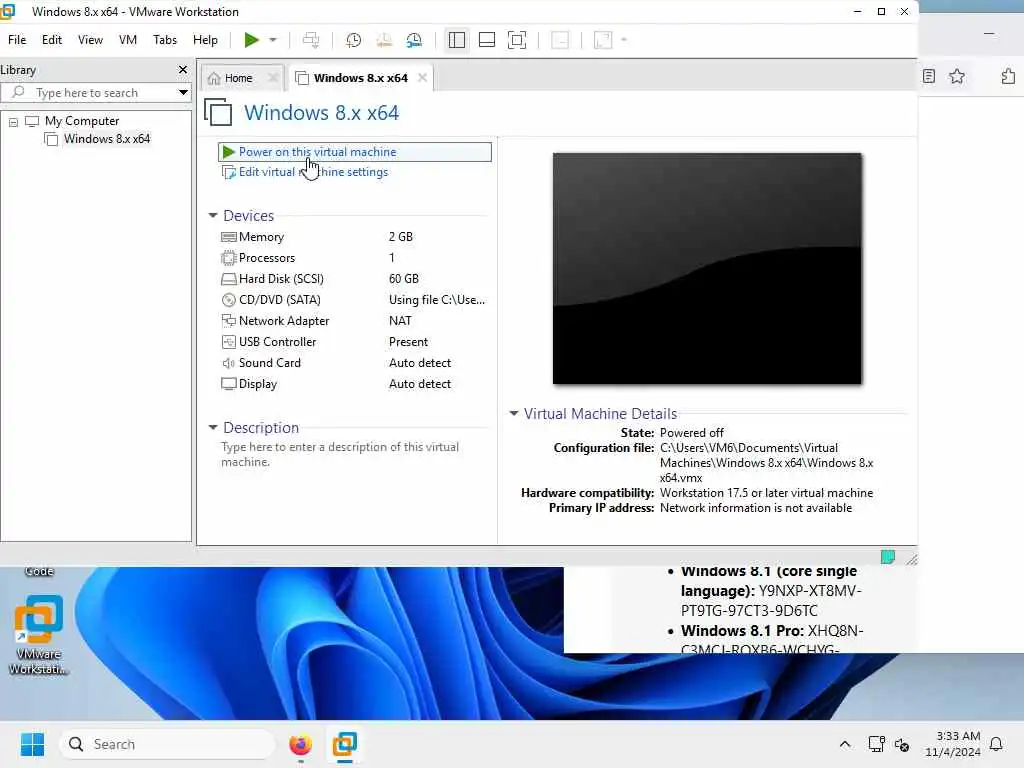Open the Windows Start menu
Viewport: 1024px width, 768px height.
pyautogui.click(x=33, y=744)
